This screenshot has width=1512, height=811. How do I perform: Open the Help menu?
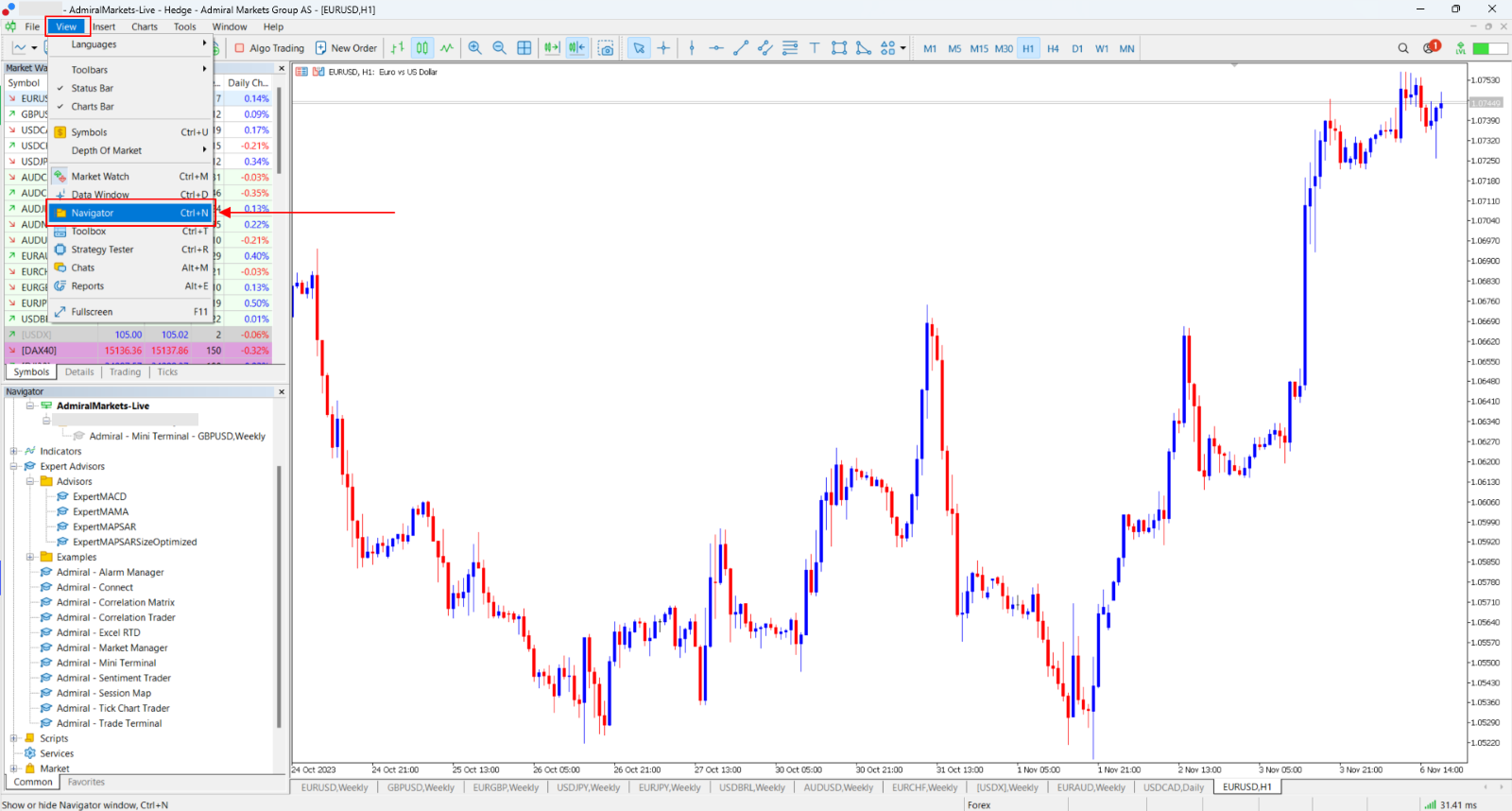273,26
